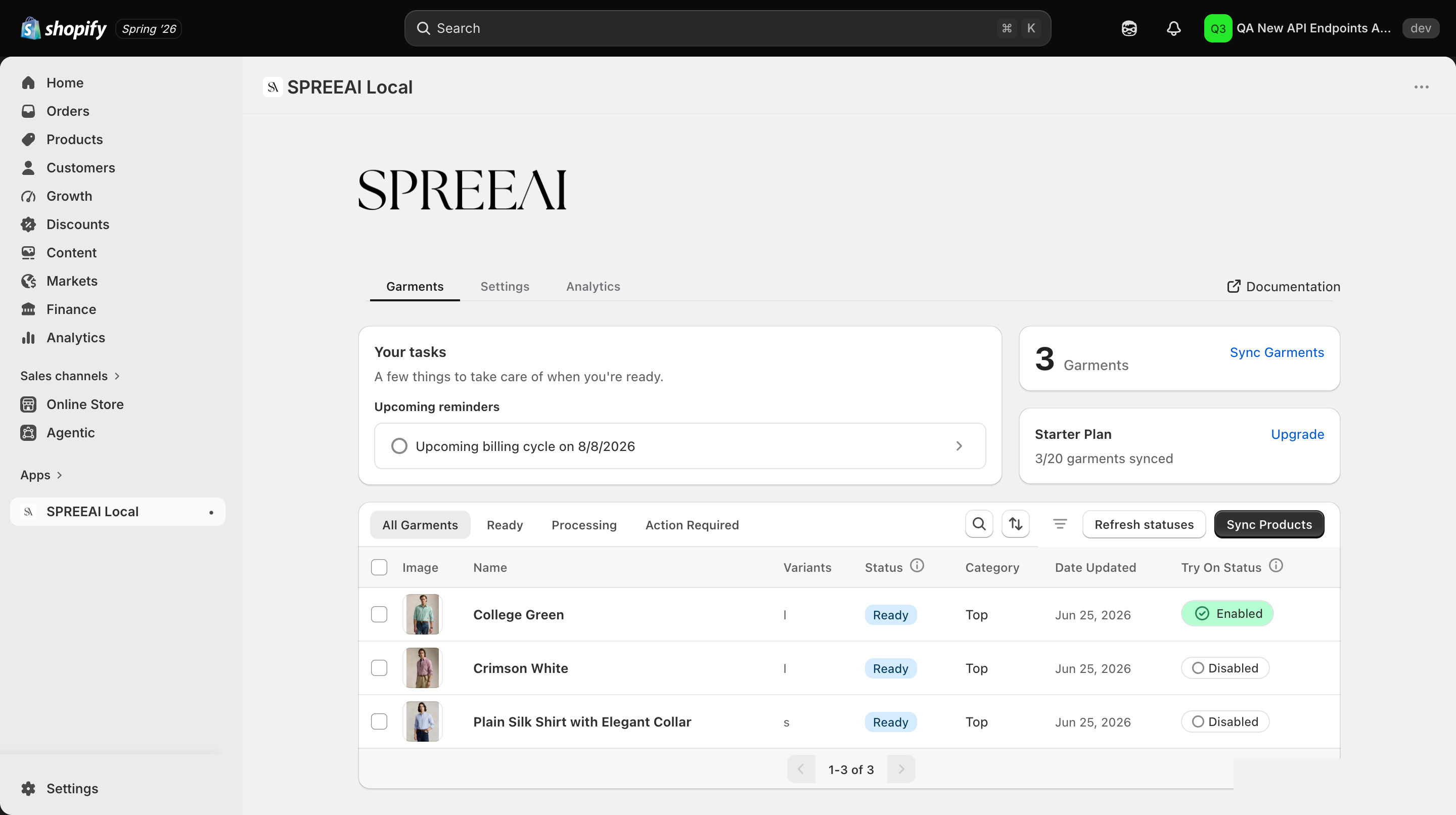The height and width of the screenshot is (815, 1456).
Task: Click the Settings gear icon
Action: click(x=28, y=788)
